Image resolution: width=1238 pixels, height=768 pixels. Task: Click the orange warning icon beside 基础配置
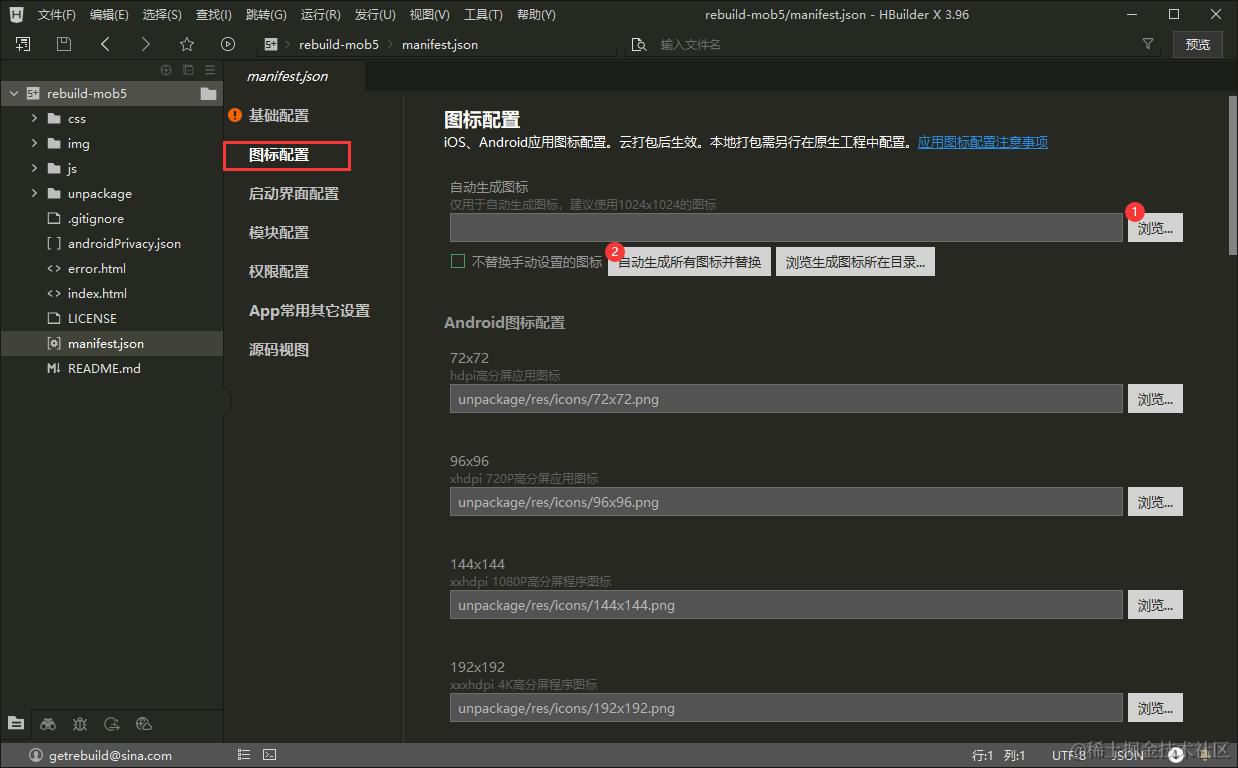pyautogui.click(x=235, y=115)
